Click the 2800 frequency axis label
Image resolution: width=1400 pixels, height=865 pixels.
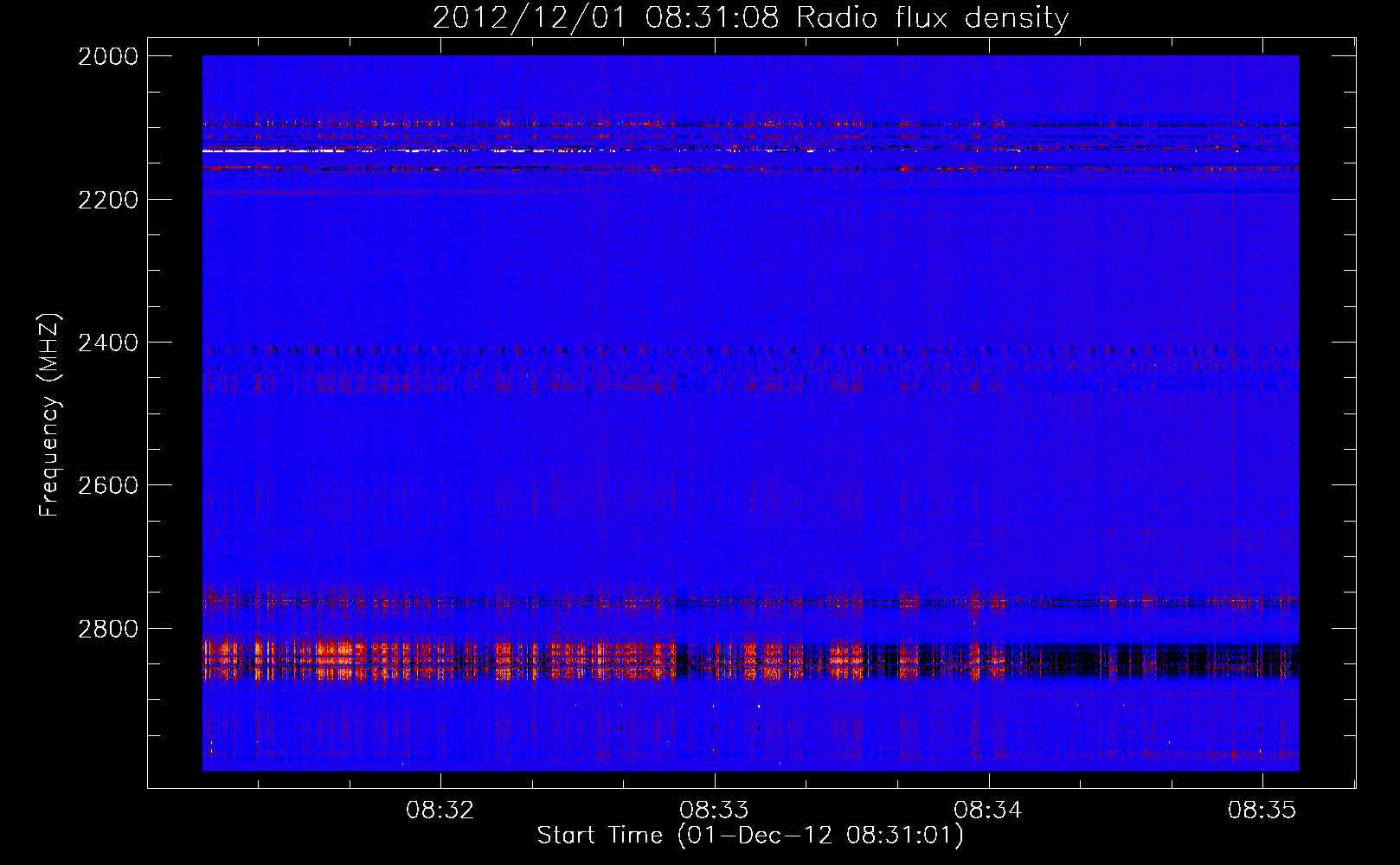click(x=108, y=629)
